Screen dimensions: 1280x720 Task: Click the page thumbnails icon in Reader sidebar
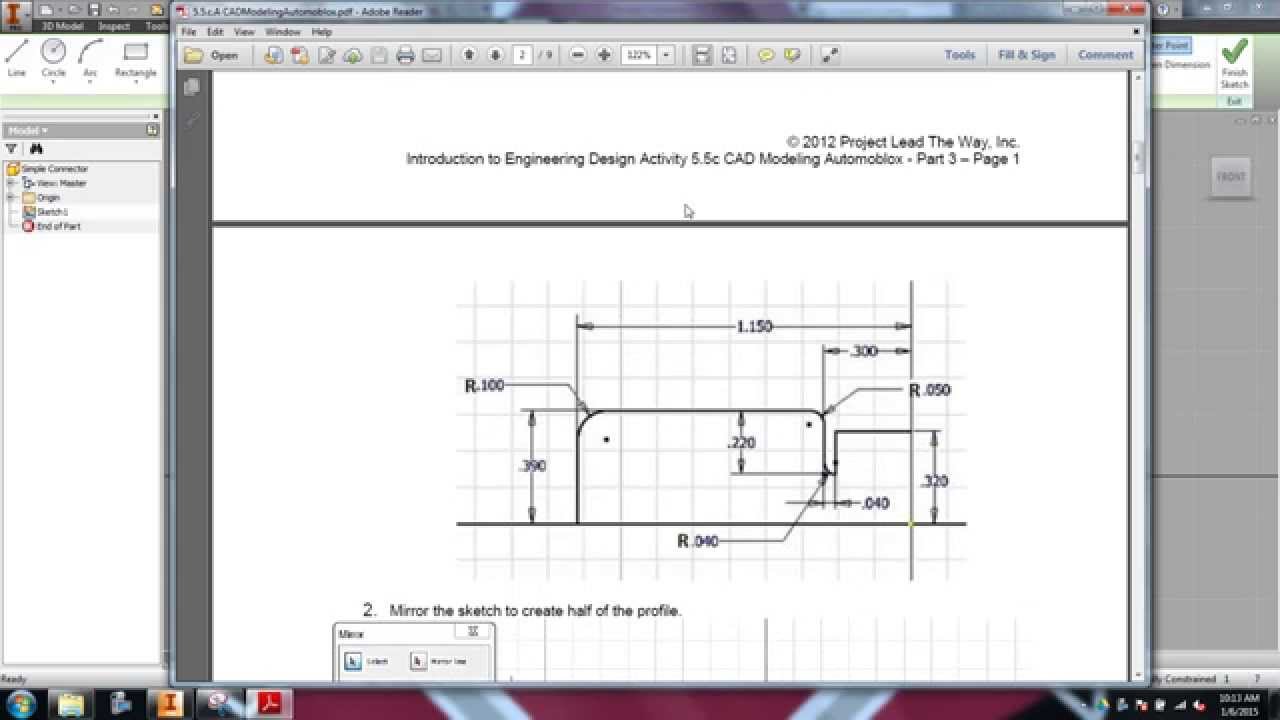[x=192, y=88]
